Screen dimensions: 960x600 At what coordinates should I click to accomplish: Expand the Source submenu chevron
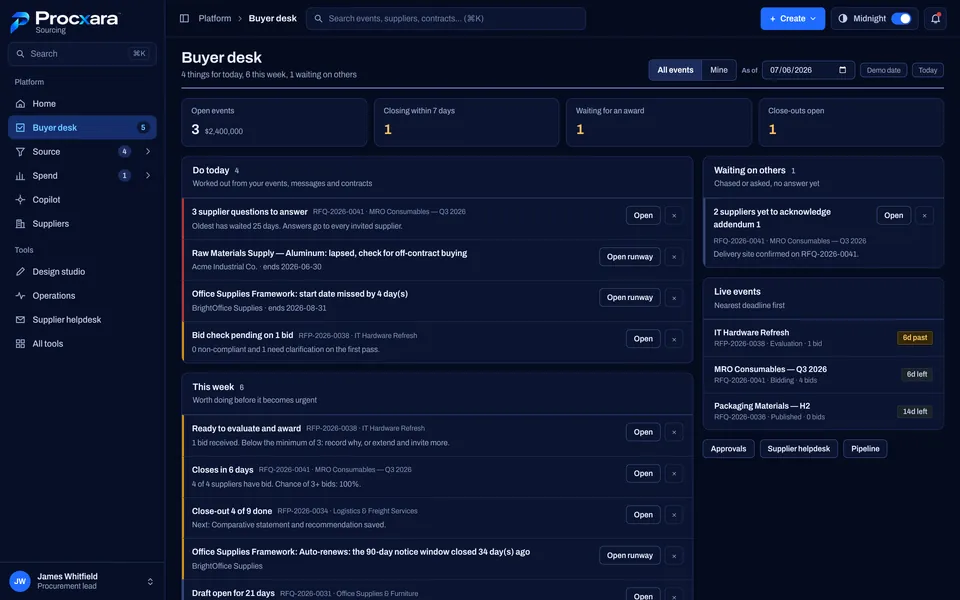point(148,151)
